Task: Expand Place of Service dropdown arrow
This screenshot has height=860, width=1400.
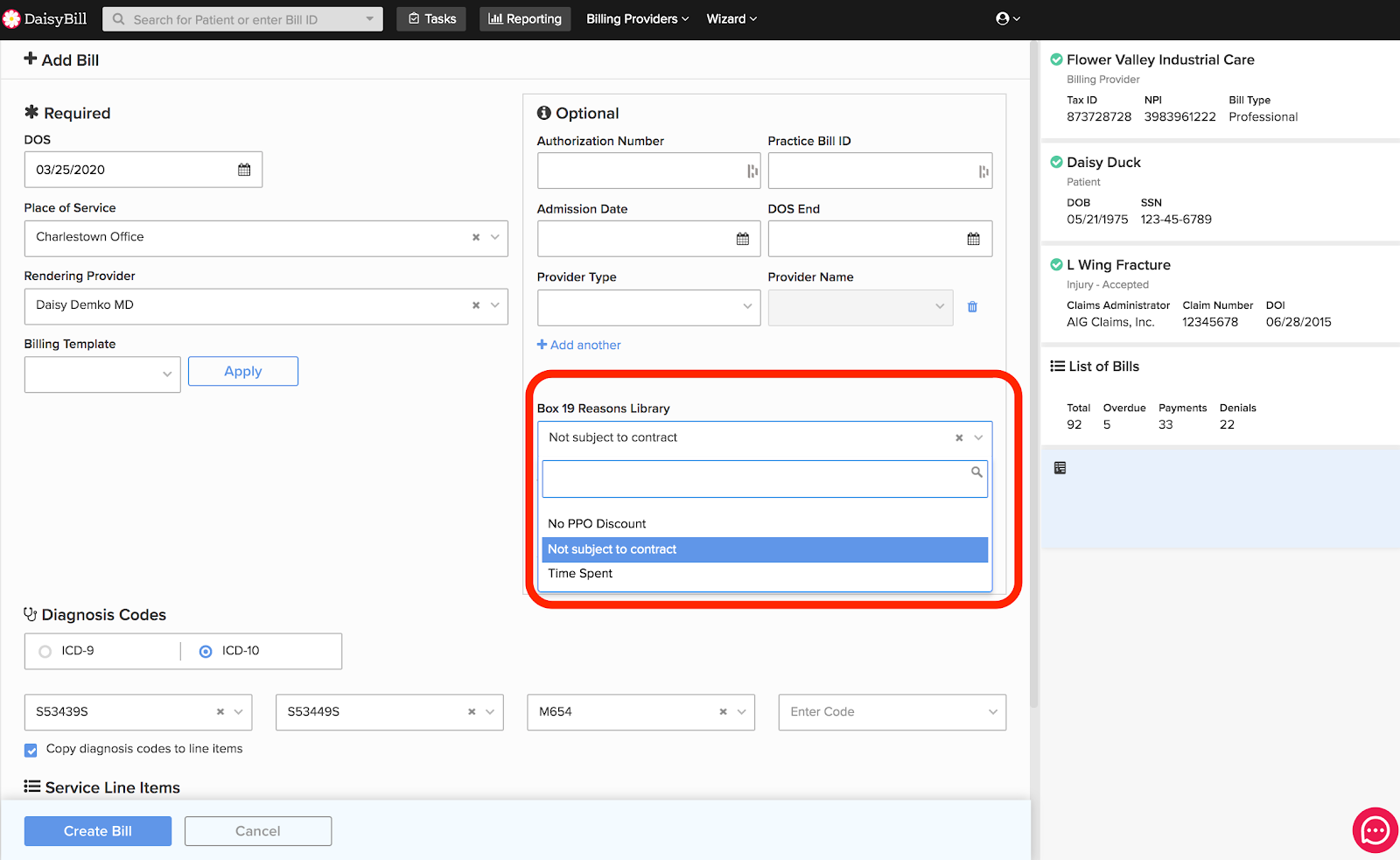Action: (495, 237)
